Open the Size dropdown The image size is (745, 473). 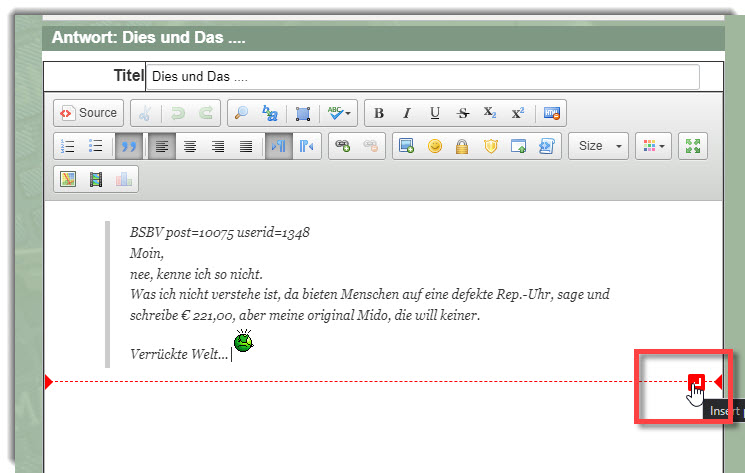tap(598, 146)
